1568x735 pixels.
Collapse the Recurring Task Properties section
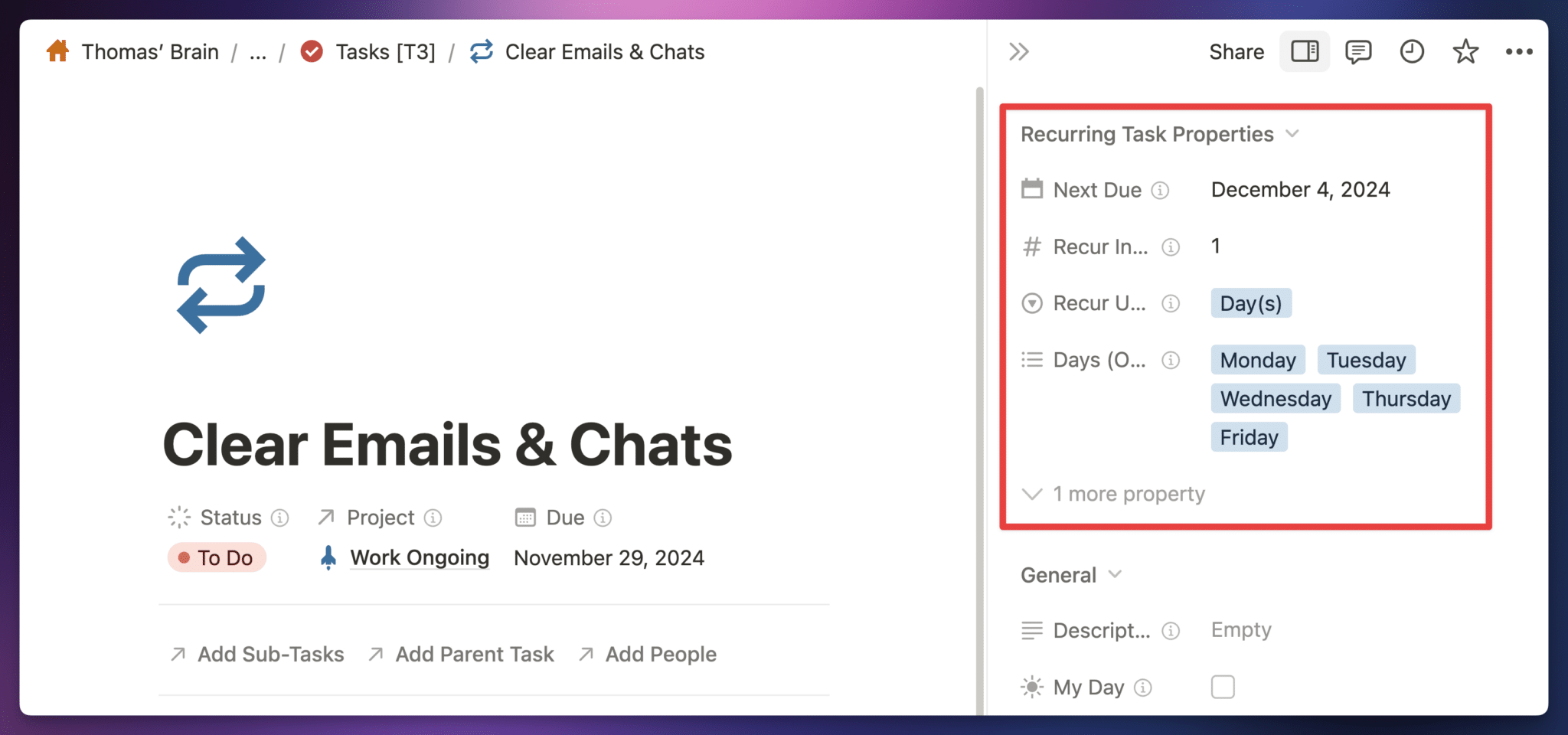click(x=1294, y=133)
